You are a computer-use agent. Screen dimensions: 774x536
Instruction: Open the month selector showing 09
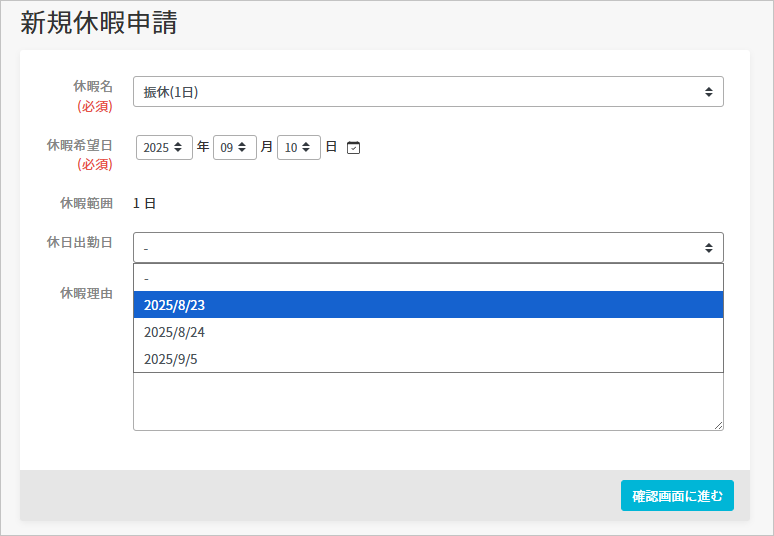235,148
